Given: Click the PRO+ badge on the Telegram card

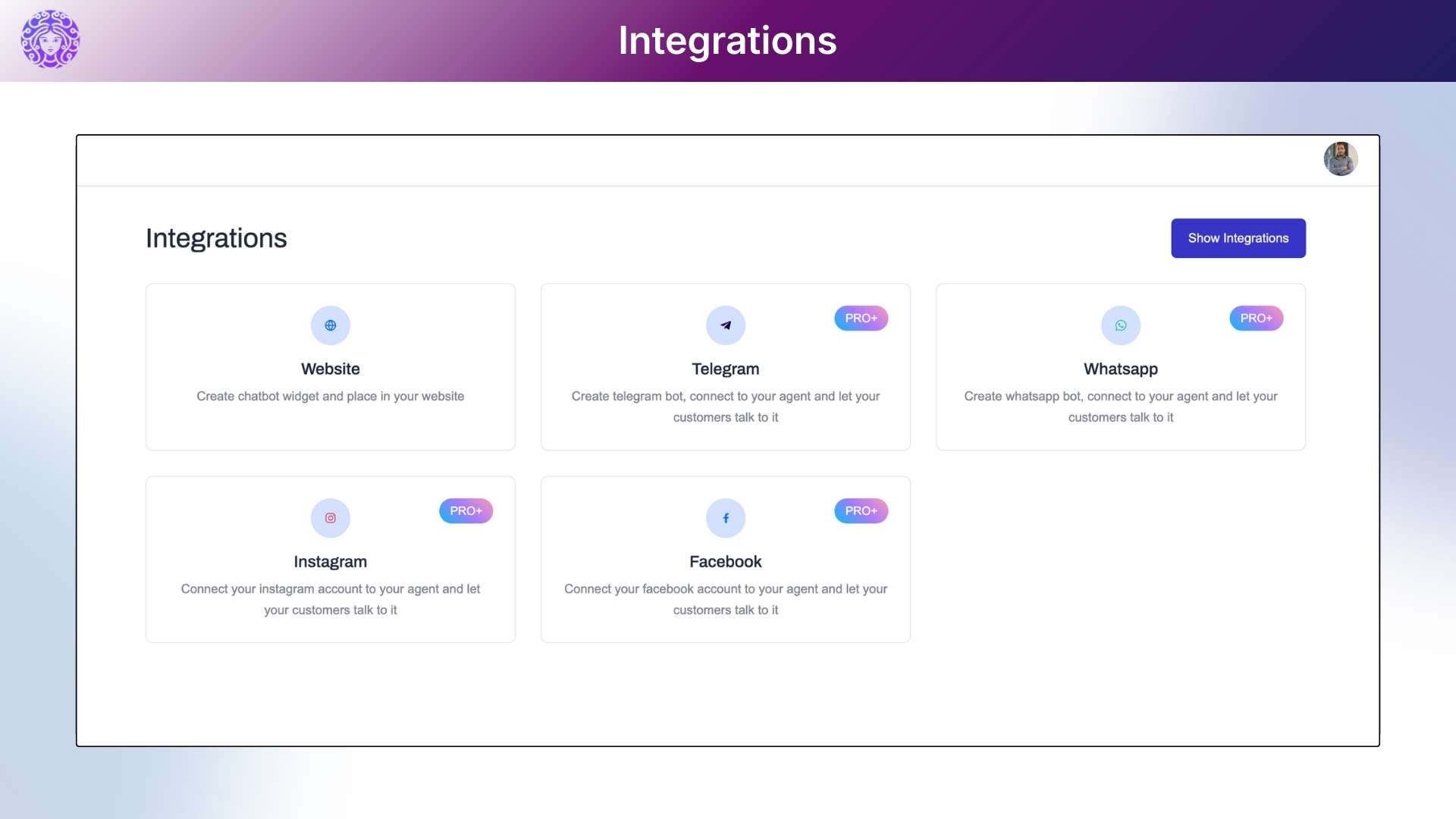Looking at the screenshot, I should coord(861,318).
